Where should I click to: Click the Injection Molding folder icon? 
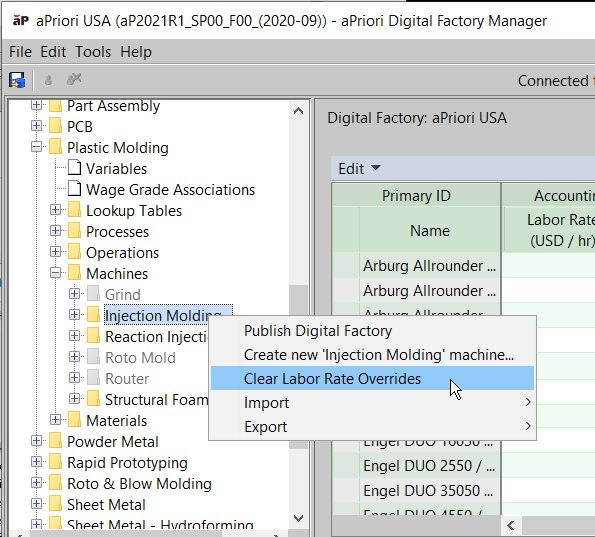click(x=93, y=315)
